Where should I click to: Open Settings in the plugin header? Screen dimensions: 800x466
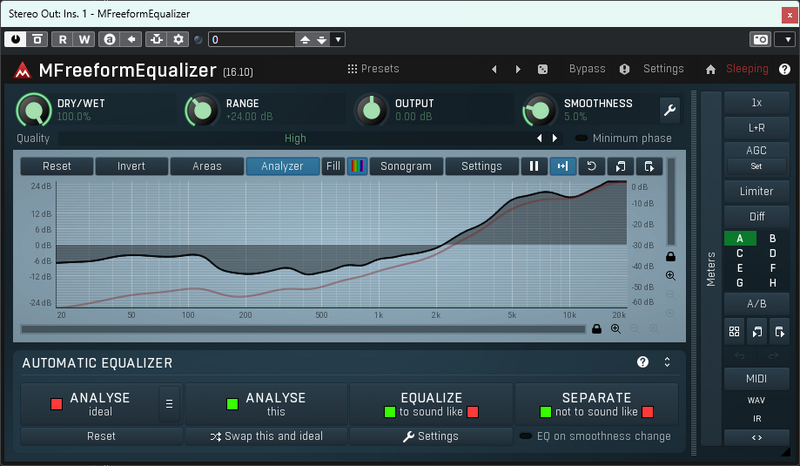click(663, 68)
